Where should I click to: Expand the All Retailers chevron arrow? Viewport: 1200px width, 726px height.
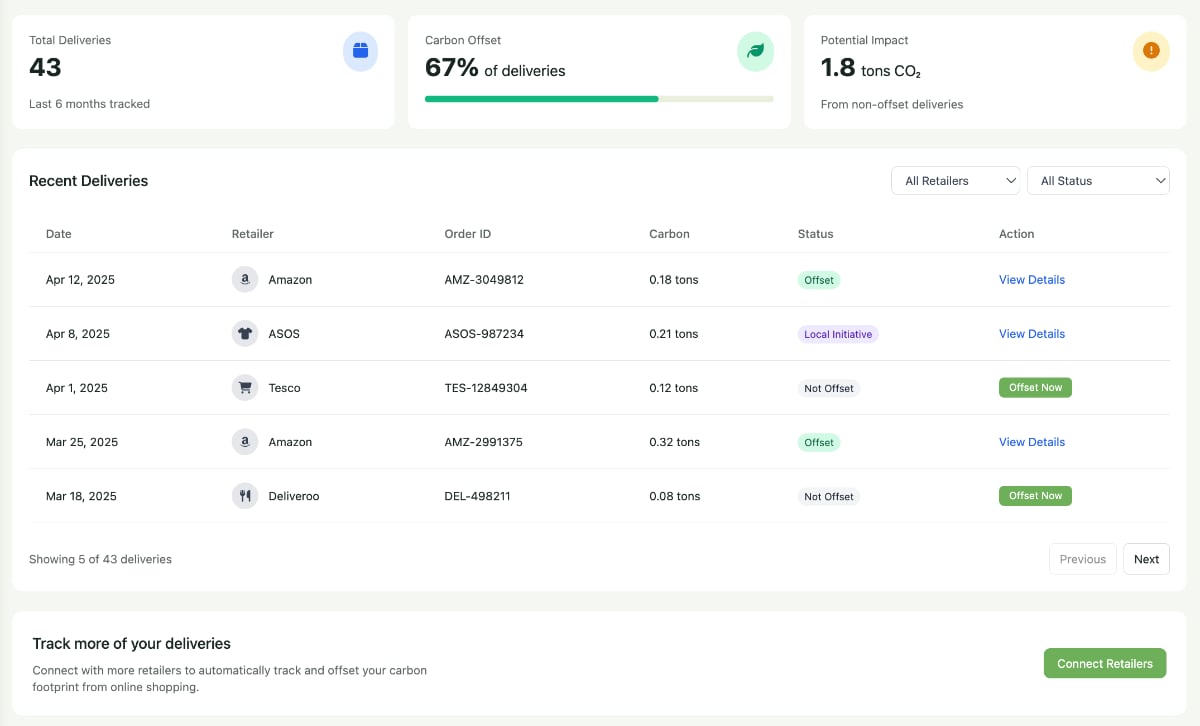[x=1011, y=180]
